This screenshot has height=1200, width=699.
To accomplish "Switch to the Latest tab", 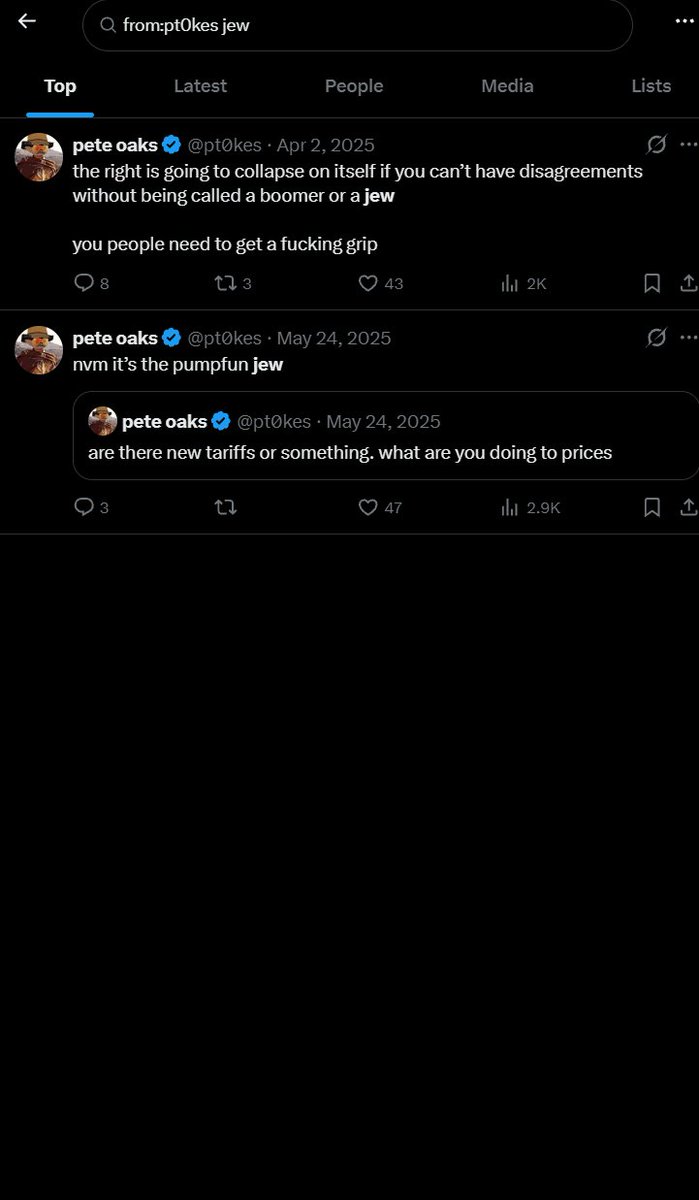I will point(200,86).
